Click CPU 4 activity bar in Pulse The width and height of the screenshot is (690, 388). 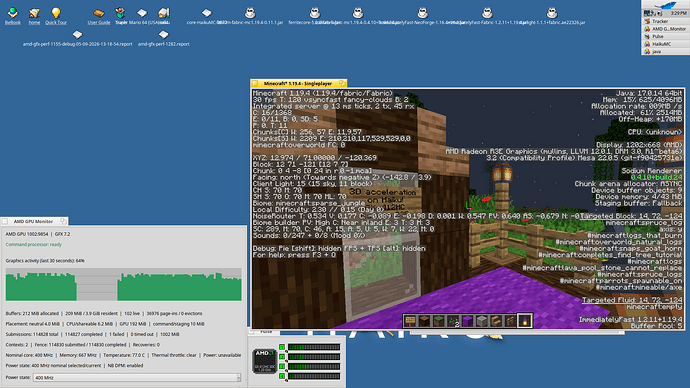[314, 376]
